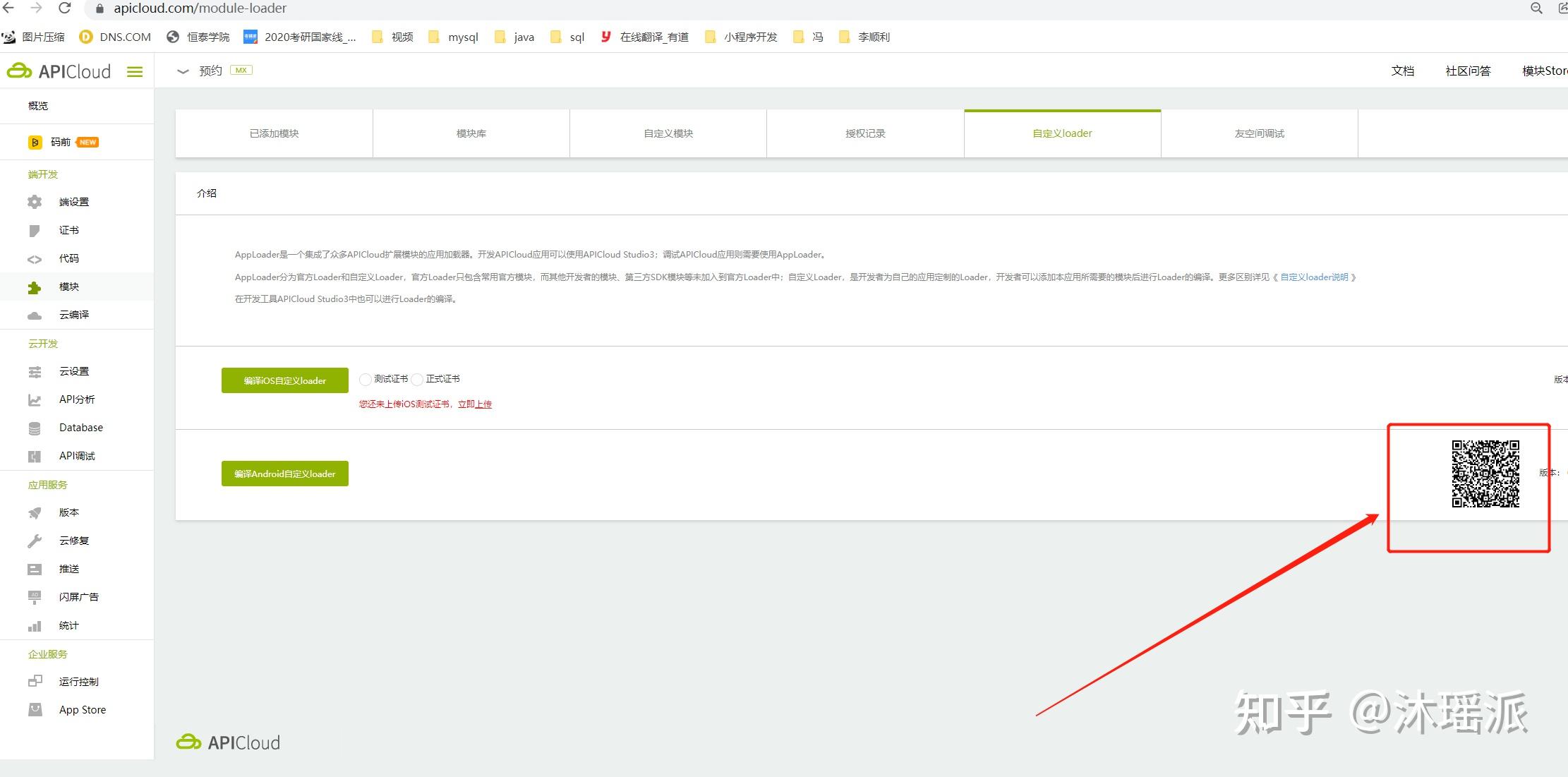Click the 端设置 gear icon
Screen dimensions: 1568x777
pyautogui.click(x=35, y=202)
